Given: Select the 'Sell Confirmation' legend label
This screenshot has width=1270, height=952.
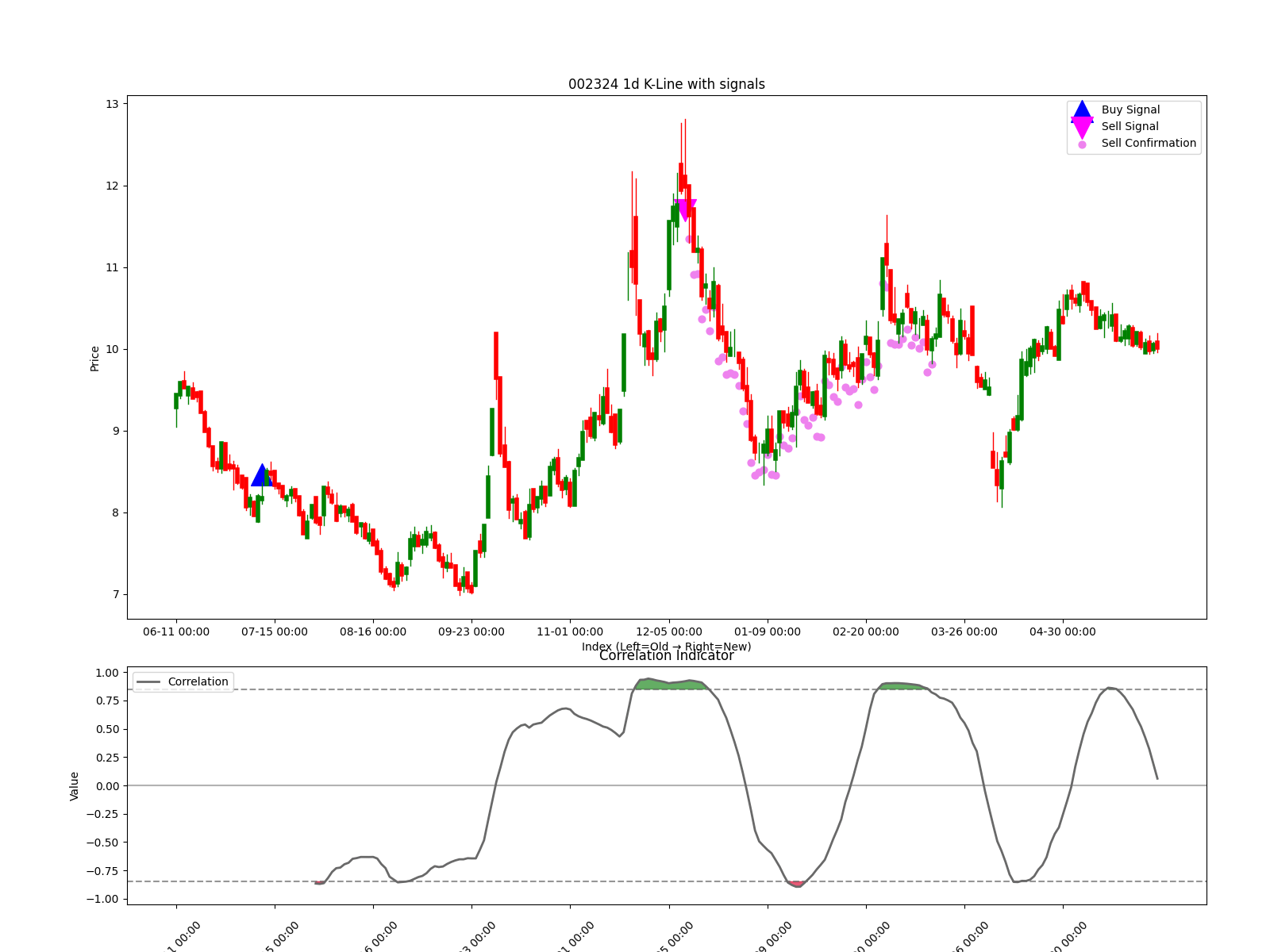Looking at the screenshot, I should (x=1149, y=143).
